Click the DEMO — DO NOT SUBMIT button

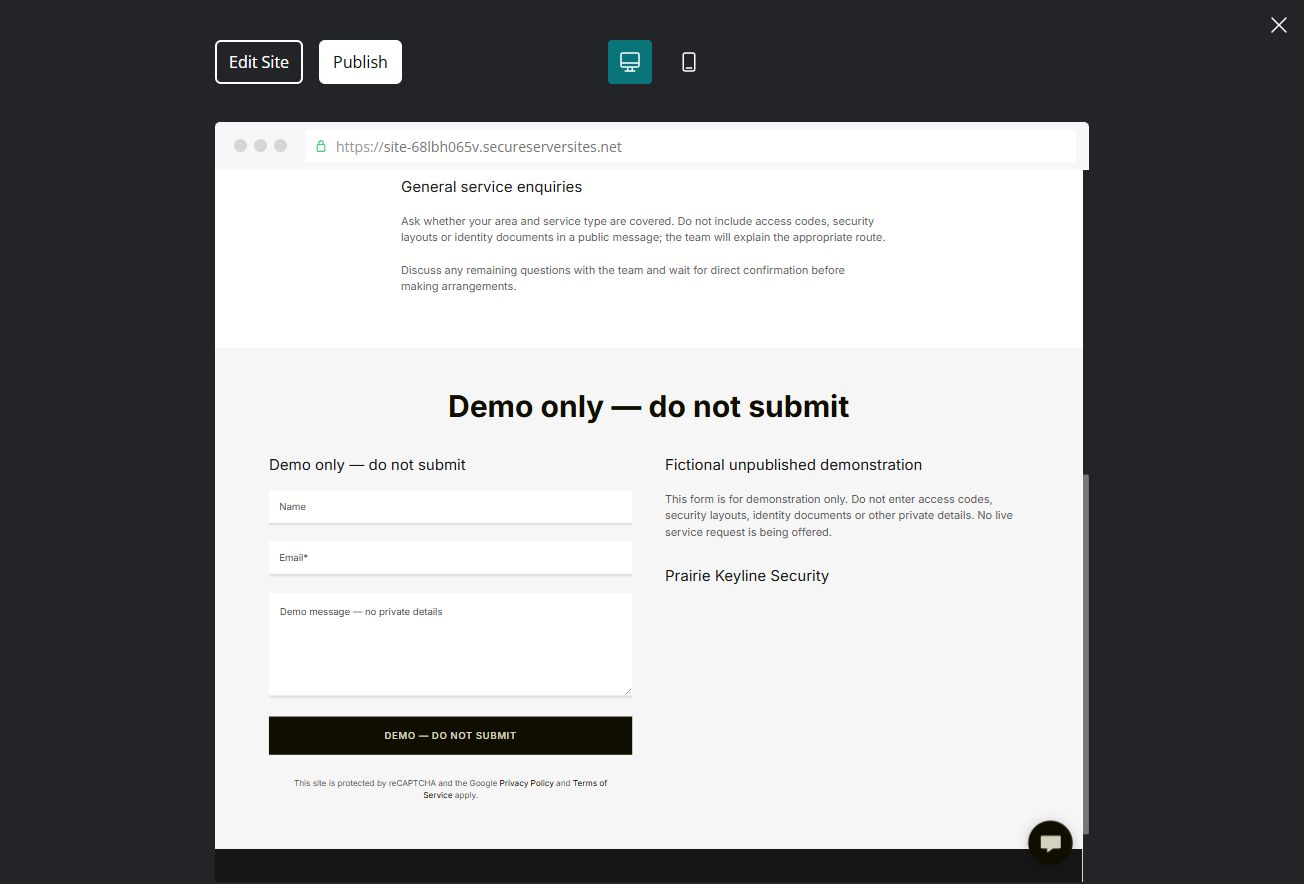[x=450, y=736]
